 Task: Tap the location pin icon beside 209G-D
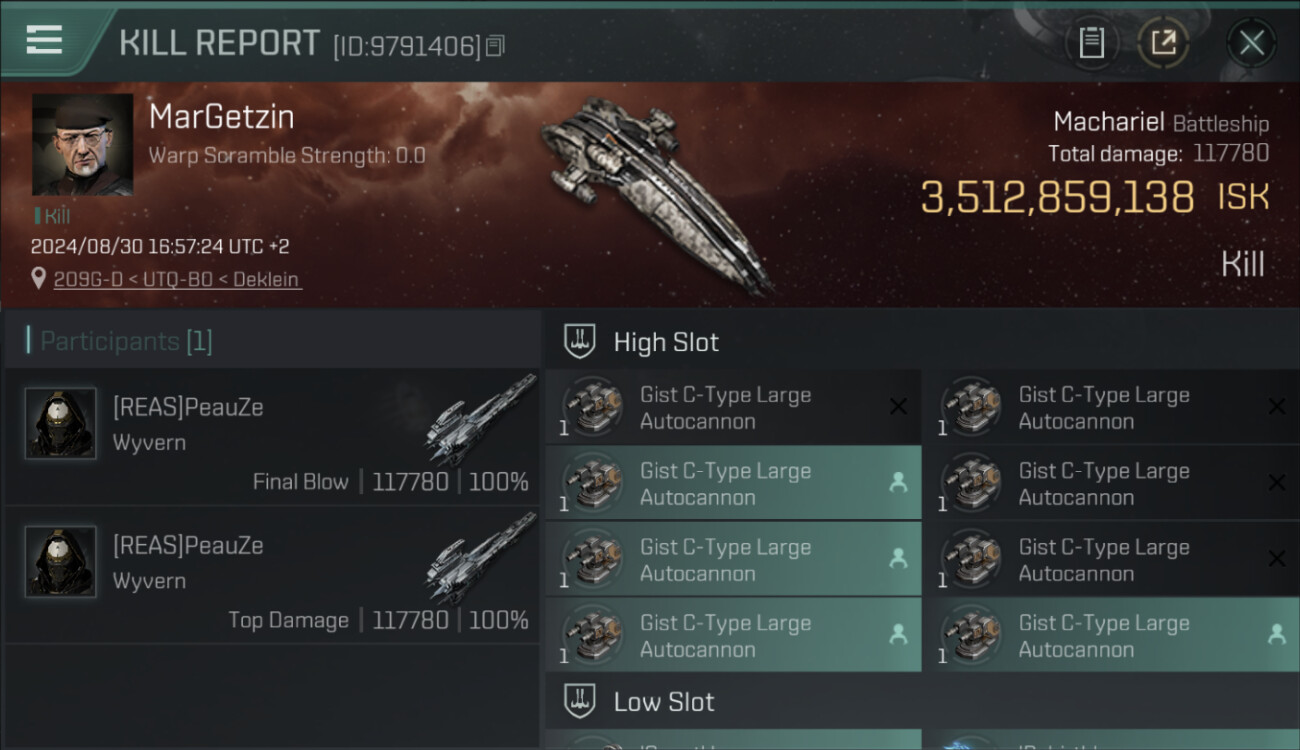tap(39, 279)
